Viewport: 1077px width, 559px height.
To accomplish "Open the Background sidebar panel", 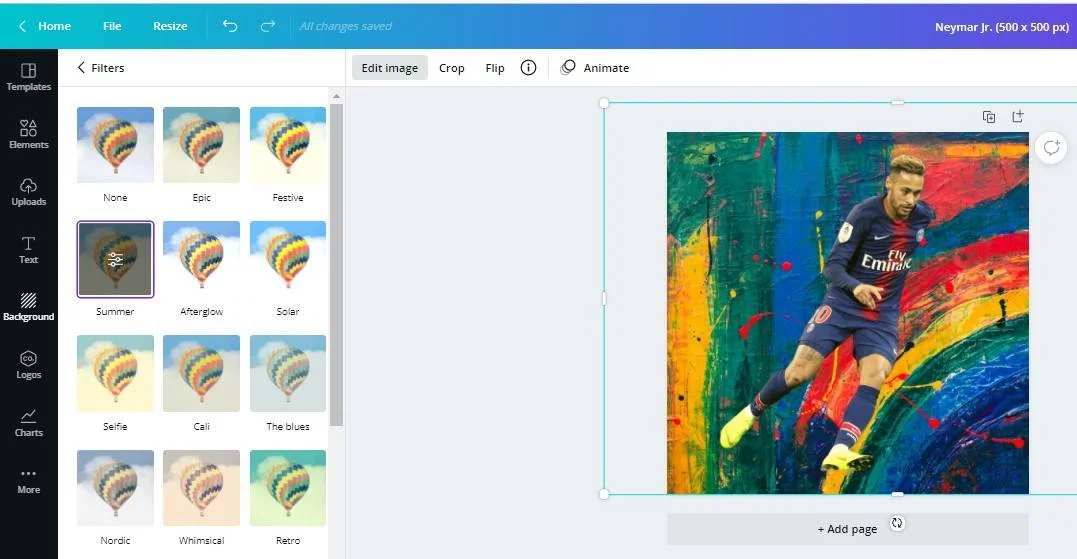I will point(29,307).
